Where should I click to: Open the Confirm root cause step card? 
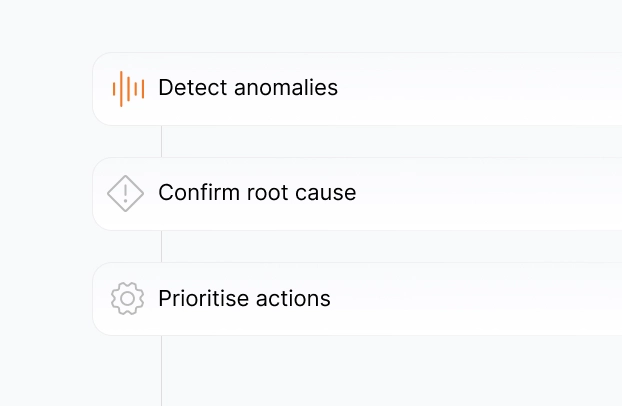tap(450, 194)
